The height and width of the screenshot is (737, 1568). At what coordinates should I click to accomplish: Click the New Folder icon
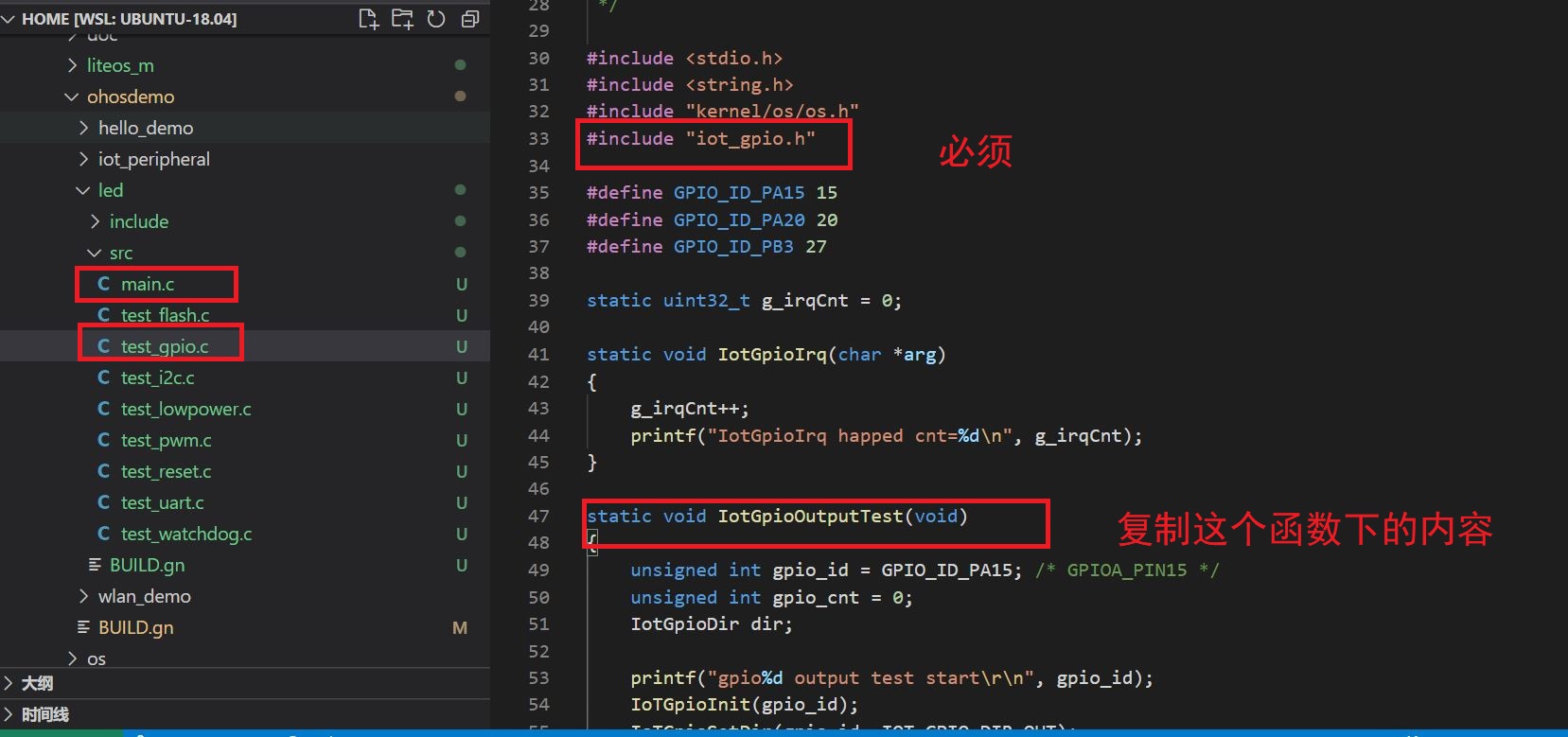[x=402, y=19]
